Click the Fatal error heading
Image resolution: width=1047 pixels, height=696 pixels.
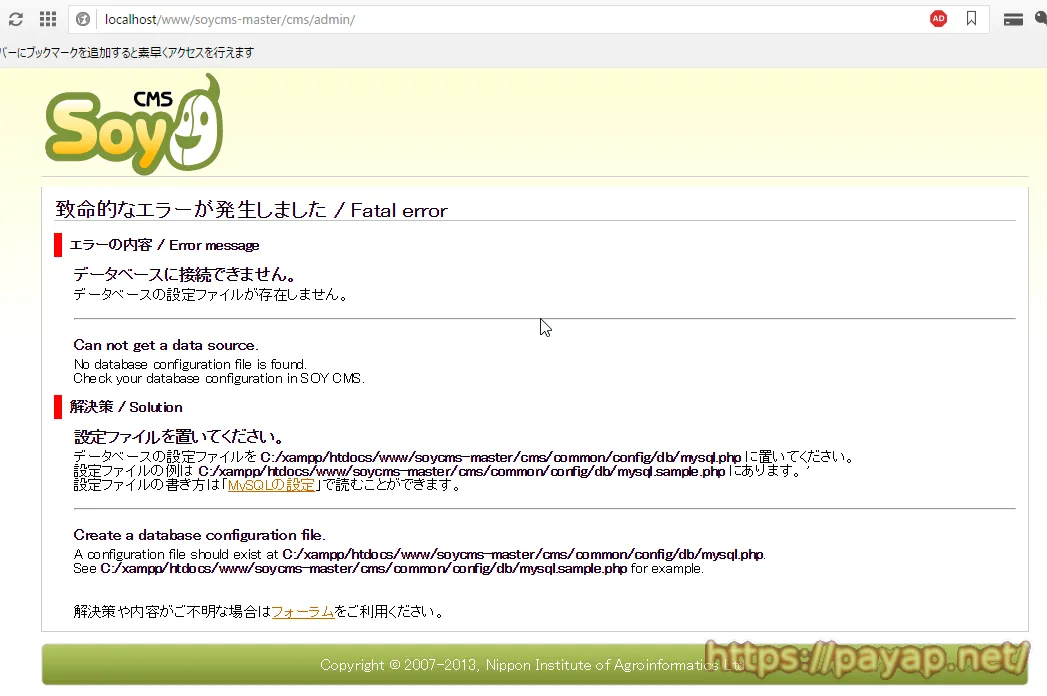coord(251,210)
